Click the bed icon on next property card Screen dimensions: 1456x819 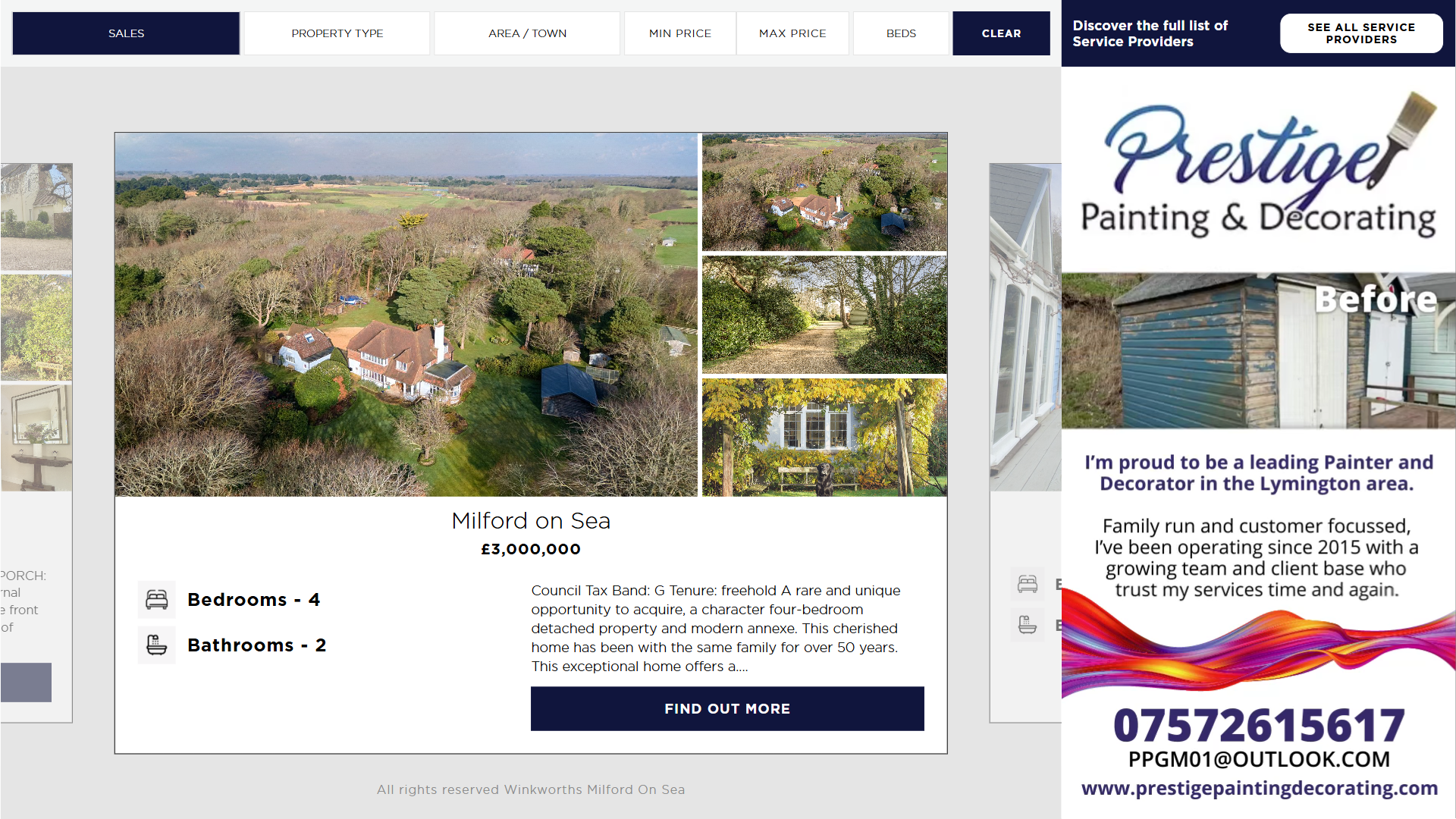coord(1028,584)
